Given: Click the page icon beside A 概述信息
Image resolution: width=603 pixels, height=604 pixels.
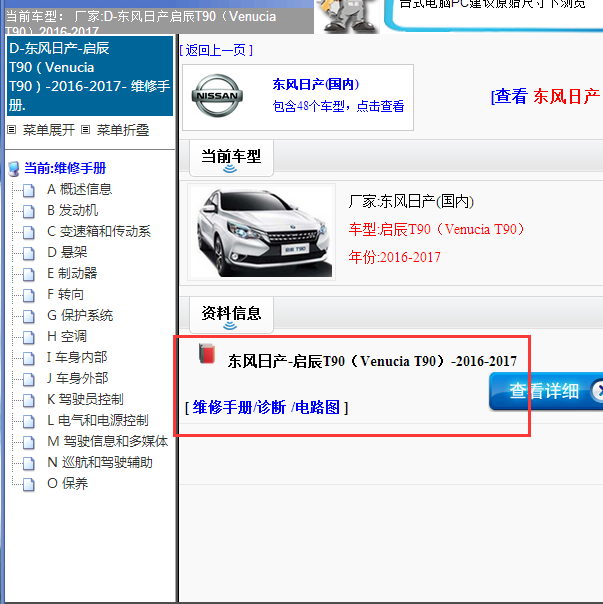Looking at the screenshot, I should (x=29, y=190).
